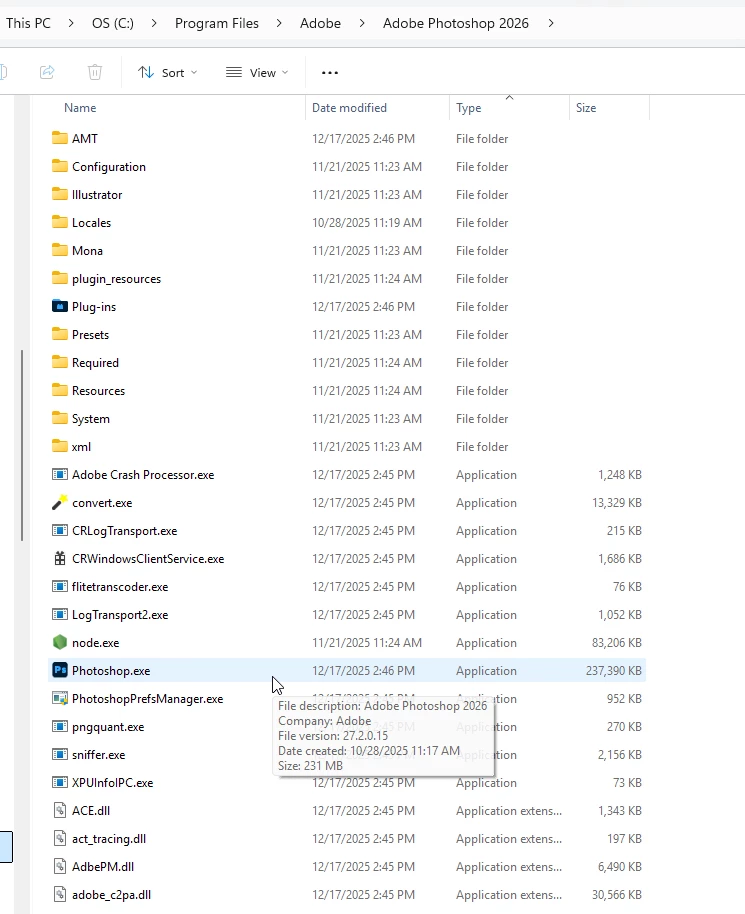Screen dimensions: 745x914
Task: Expand chevron after Adobe Photoshop 2026 breadcrumb
Action: point(551,23)
